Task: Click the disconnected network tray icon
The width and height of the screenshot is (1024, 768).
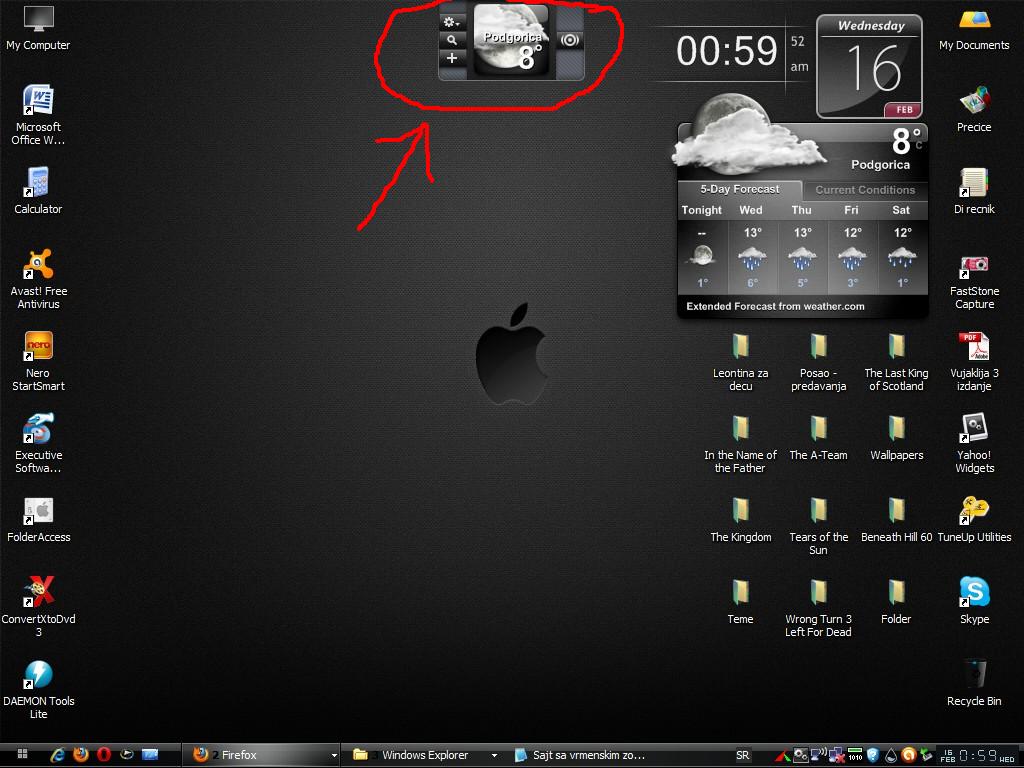Action: click(x=836, y=756)
